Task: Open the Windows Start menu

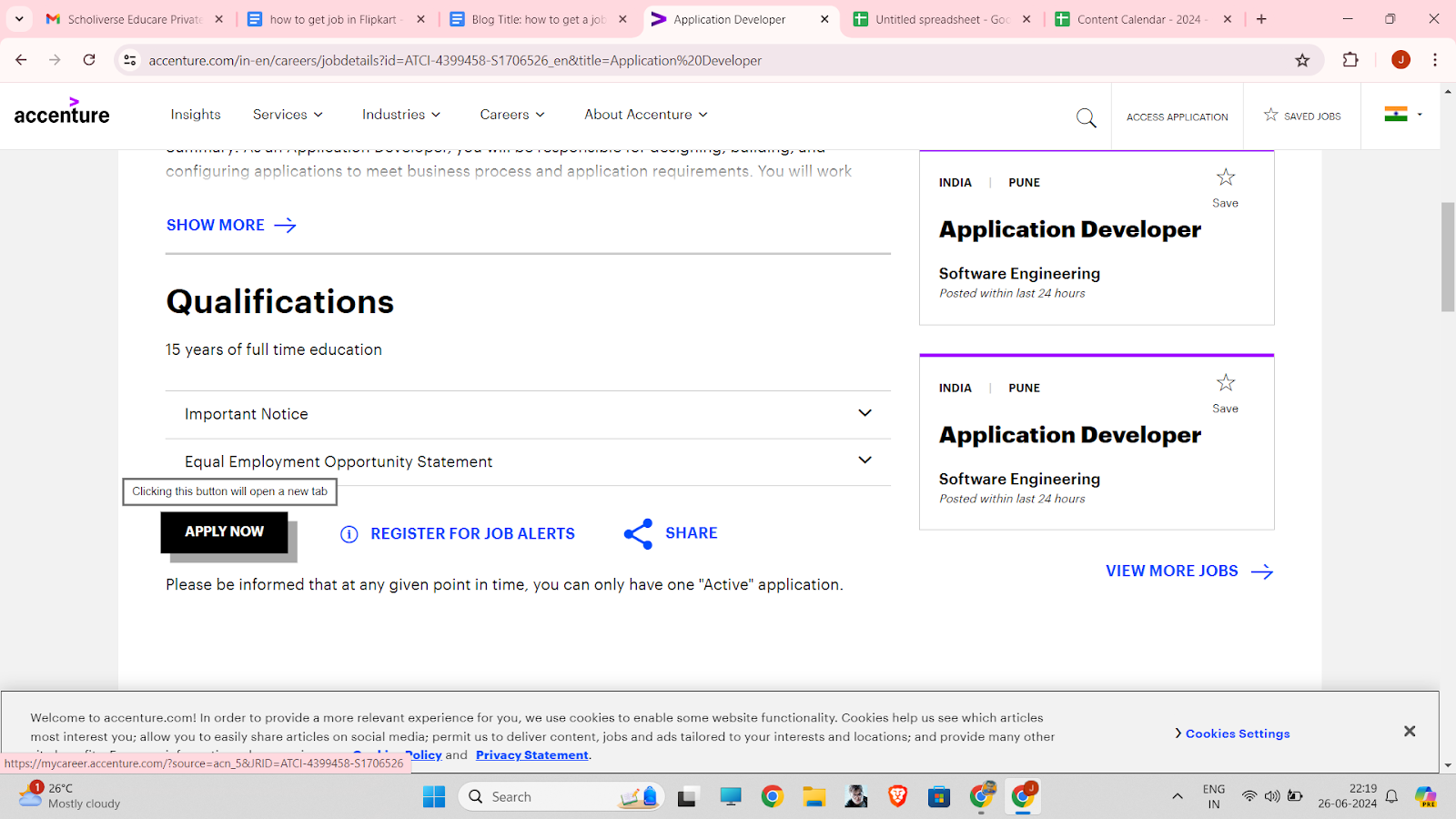Action: 434,797
